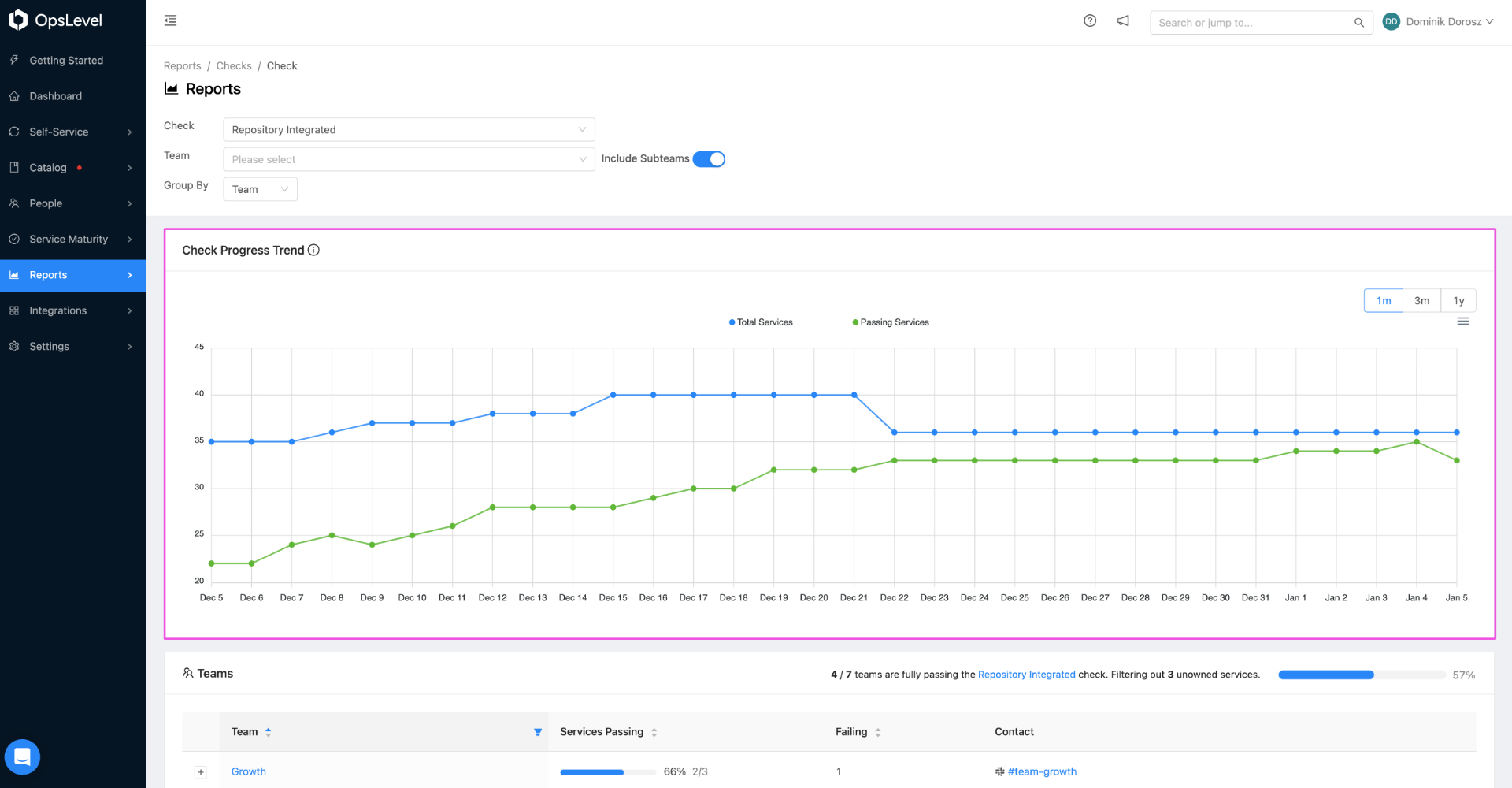Open the help question mark icon
This screenshot has height=788, width=1512.
(1090, 21)
